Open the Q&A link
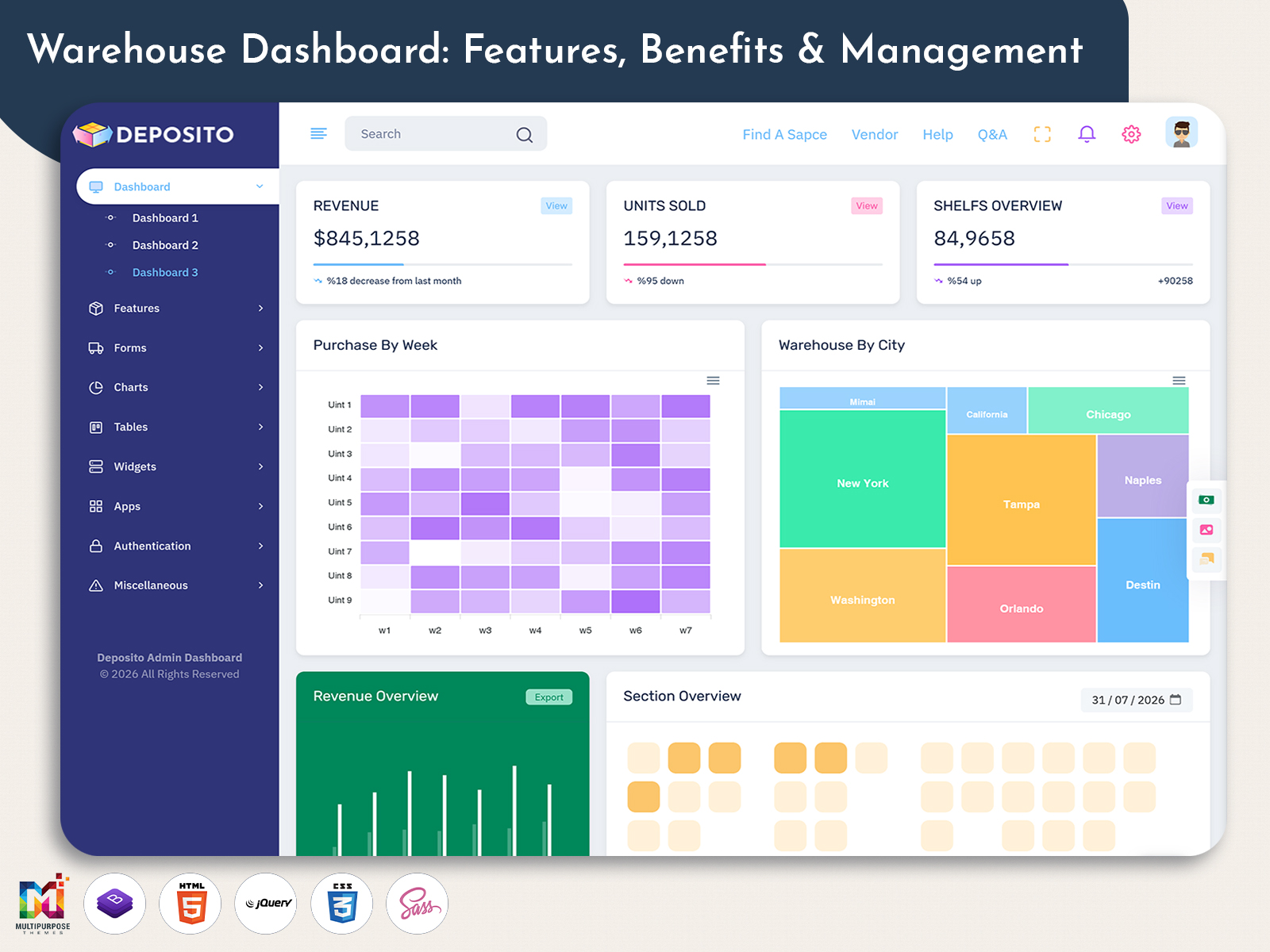 pos(992,135)
